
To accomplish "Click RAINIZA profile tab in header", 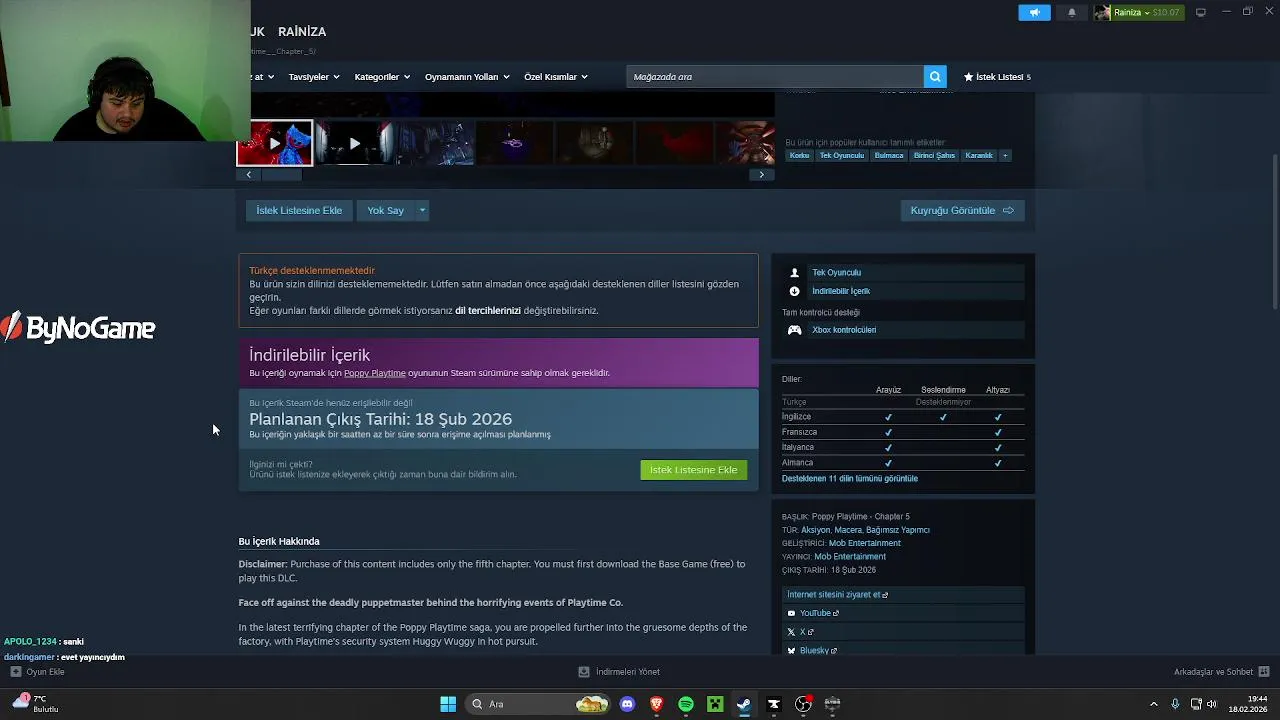I will tap(302, 32).
